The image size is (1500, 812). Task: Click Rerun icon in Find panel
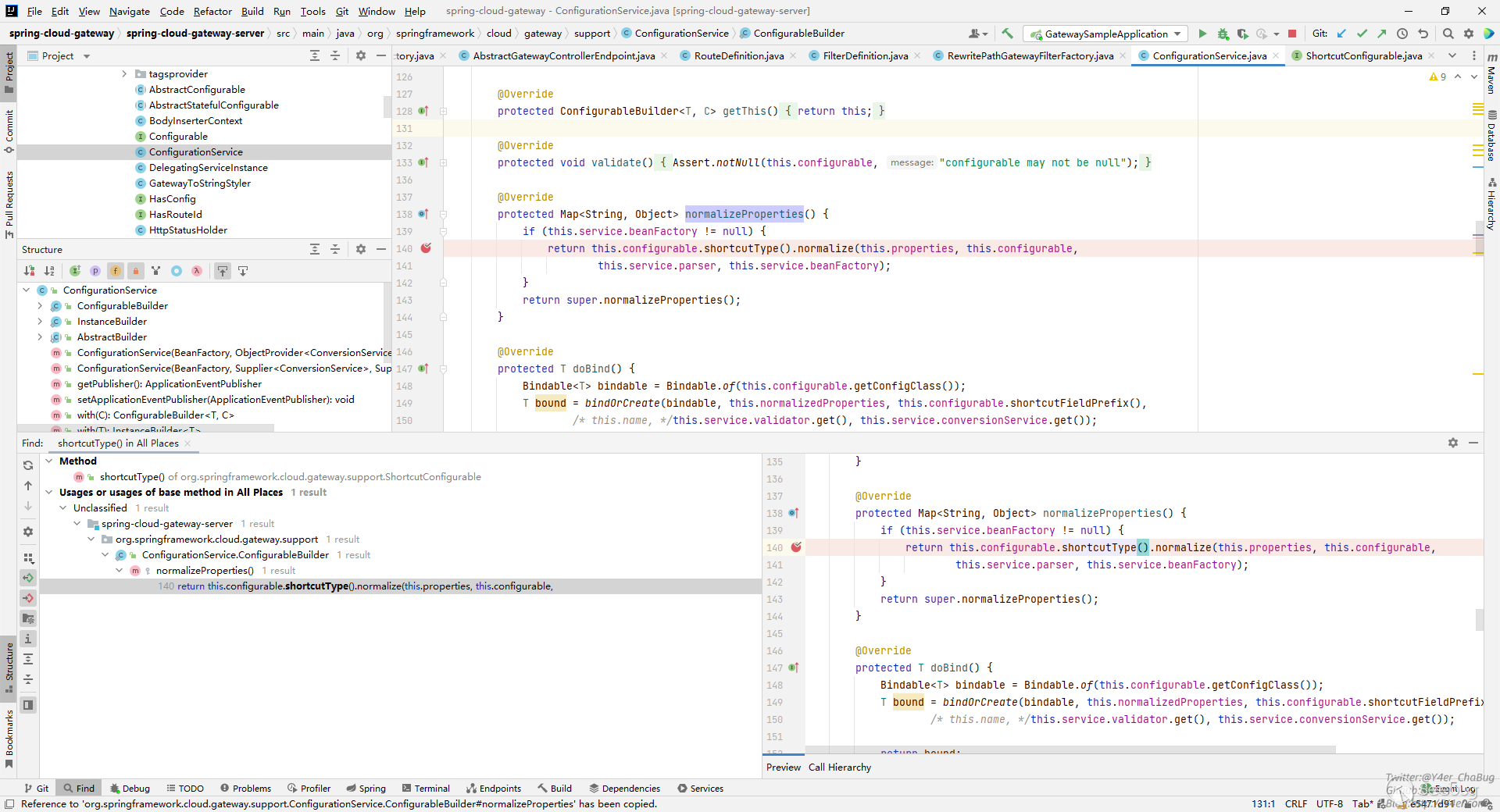(28, 465)
